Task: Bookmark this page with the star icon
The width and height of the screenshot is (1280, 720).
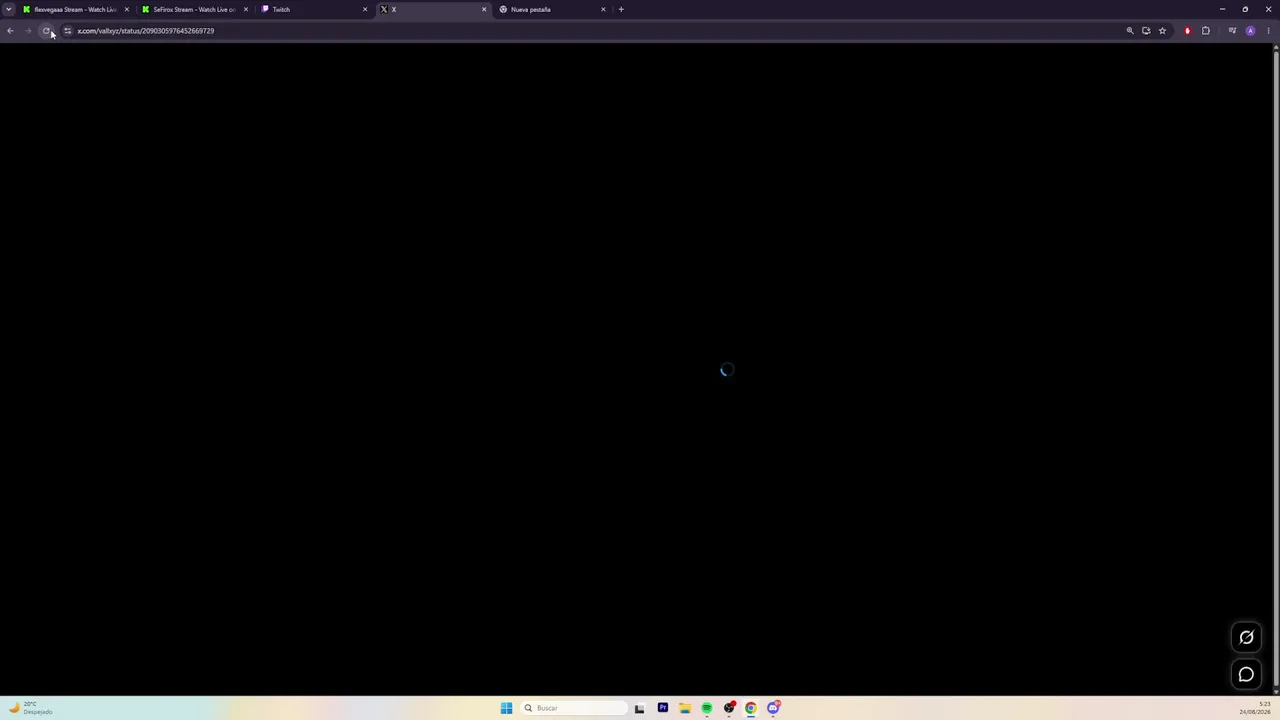Action: 1162,31
